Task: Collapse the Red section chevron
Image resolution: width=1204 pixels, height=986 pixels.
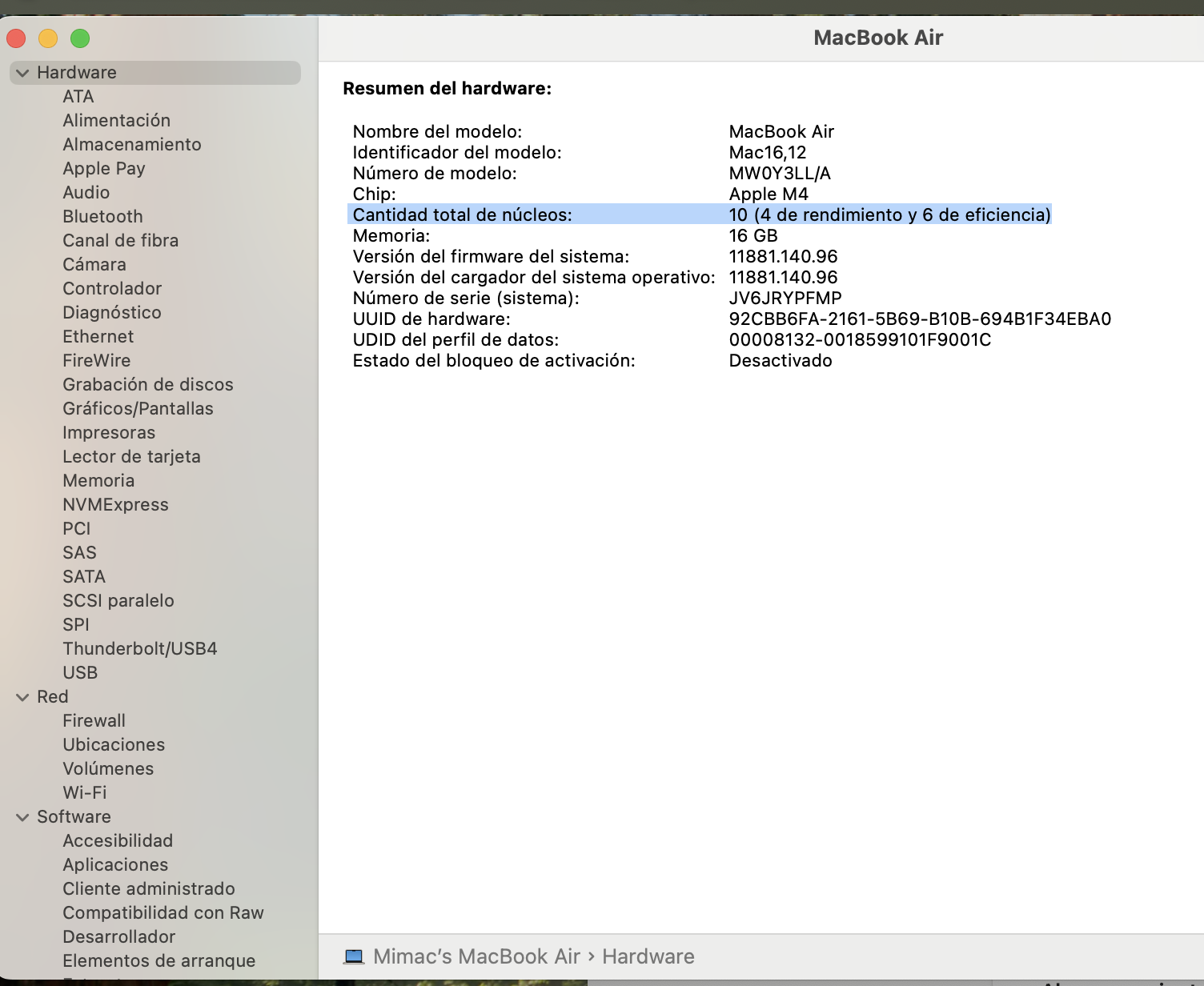Action: pos(22,697)
